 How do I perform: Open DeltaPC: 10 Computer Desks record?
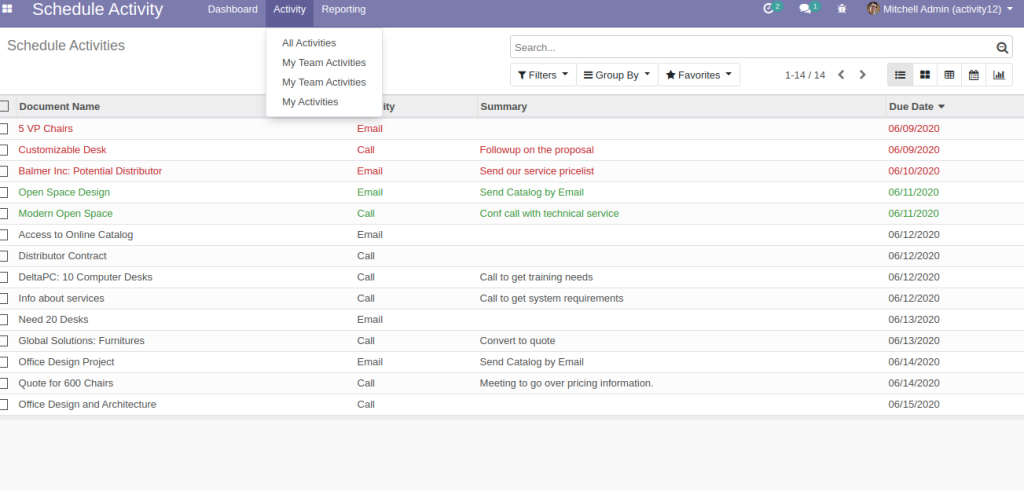[x=85, y=277]
